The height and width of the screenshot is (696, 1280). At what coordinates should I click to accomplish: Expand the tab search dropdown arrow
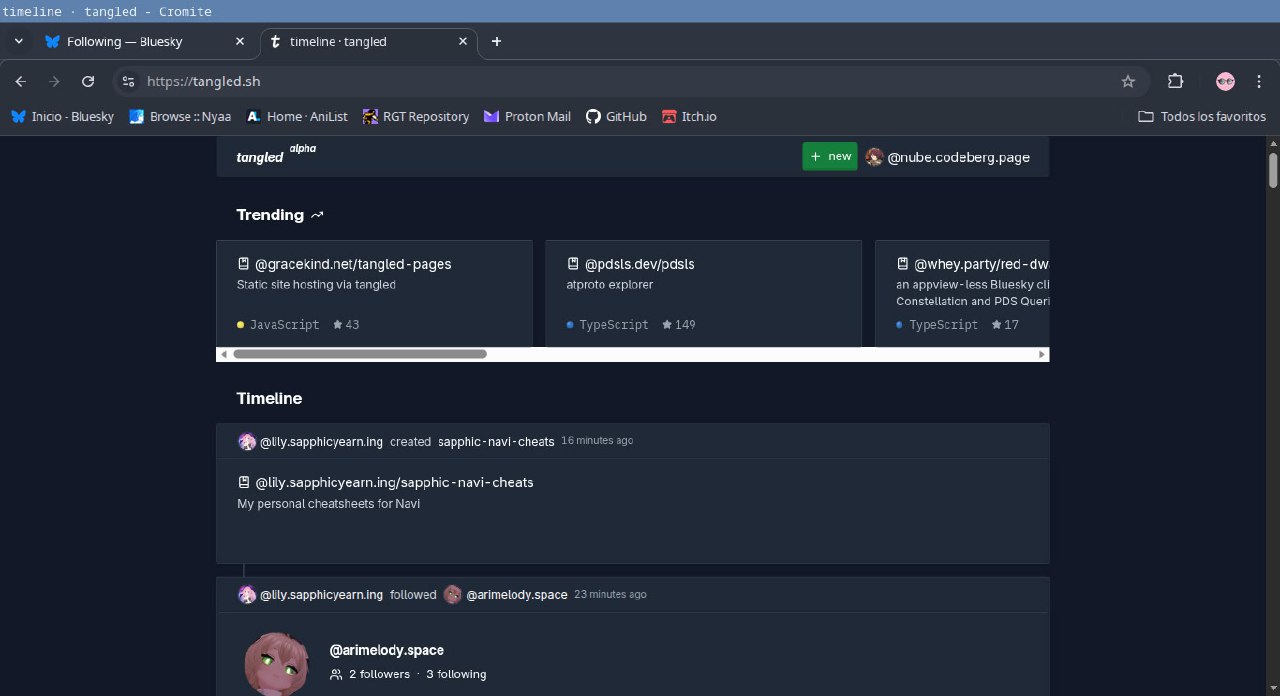(x=18, y=41)
